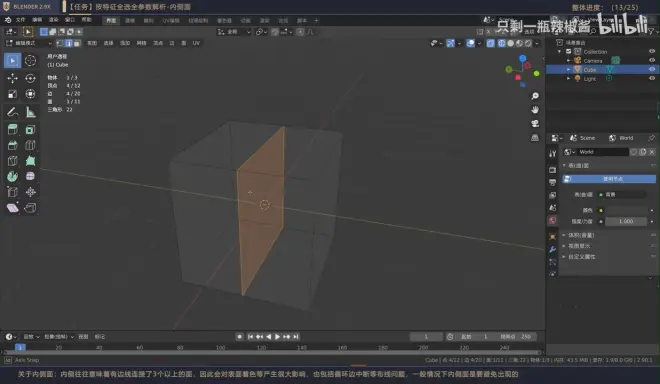
Task: Open the pivot point dropdown
Action: tap(261, 32)
